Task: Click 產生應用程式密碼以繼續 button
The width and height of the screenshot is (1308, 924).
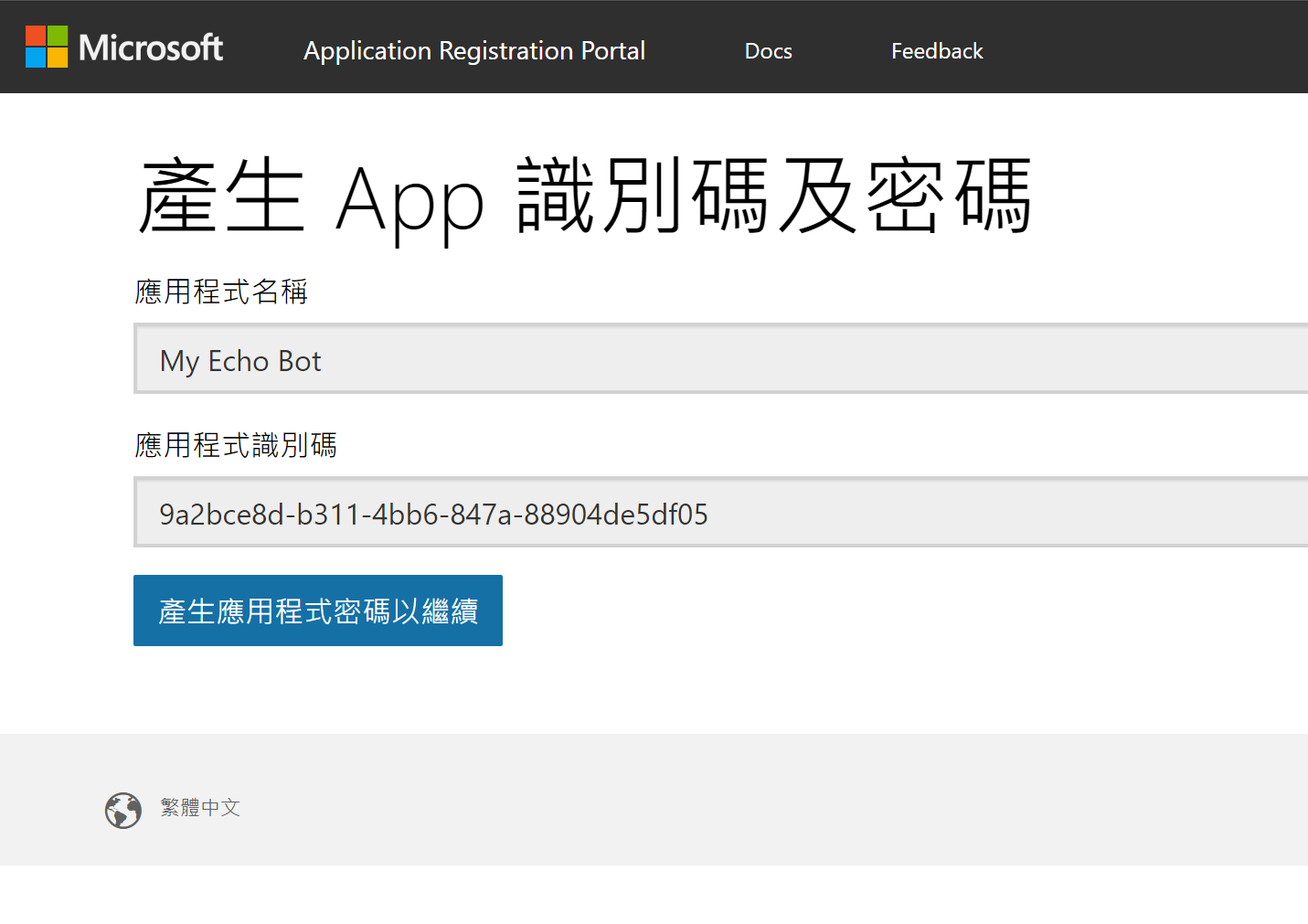Action: [x=318, y=611]
